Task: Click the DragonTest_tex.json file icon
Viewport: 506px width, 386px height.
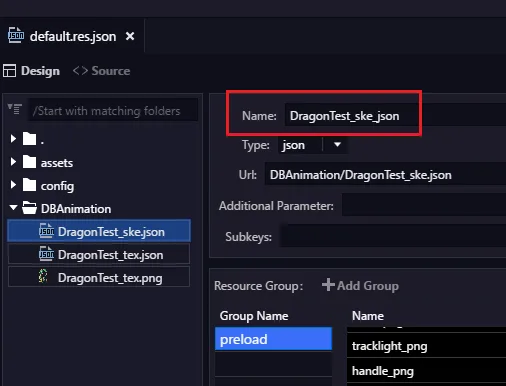Action: pyautogui.click(x=46, y=254)
